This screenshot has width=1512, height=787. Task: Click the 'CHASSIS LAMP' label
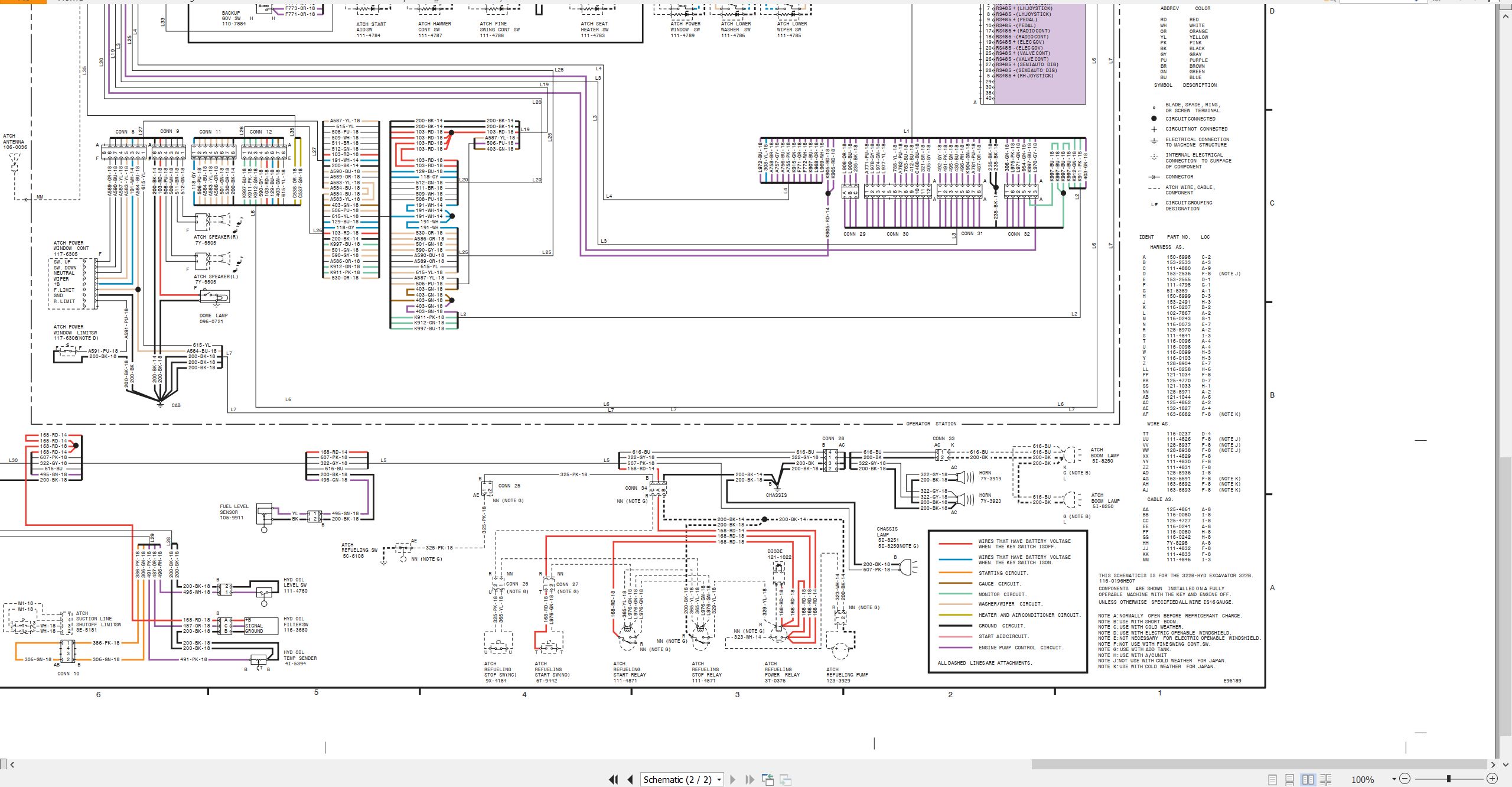(x=887, y=532)
